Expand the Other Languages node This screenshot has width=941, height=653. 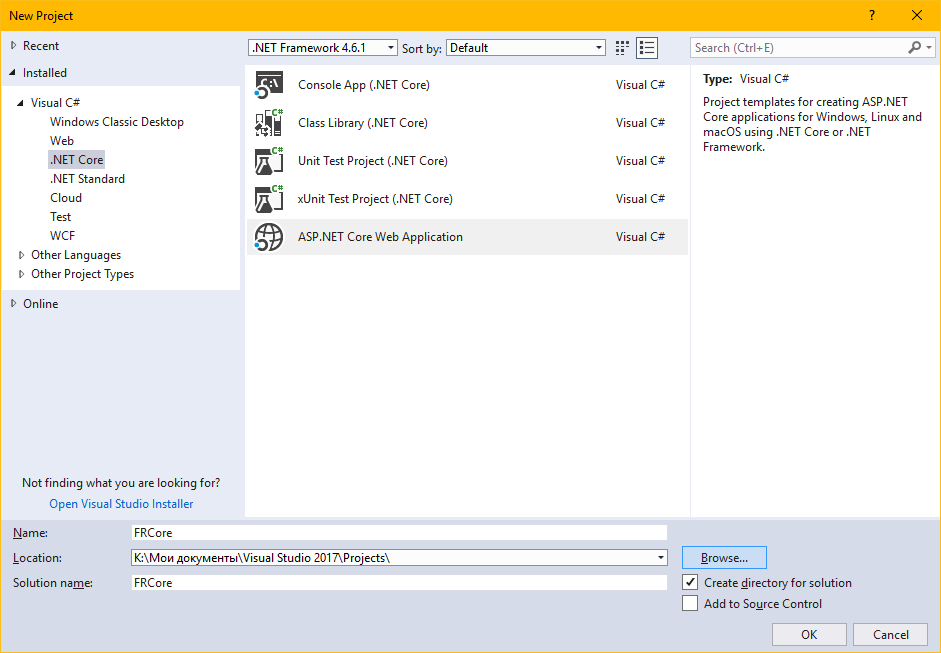click(x=22, y=255)
